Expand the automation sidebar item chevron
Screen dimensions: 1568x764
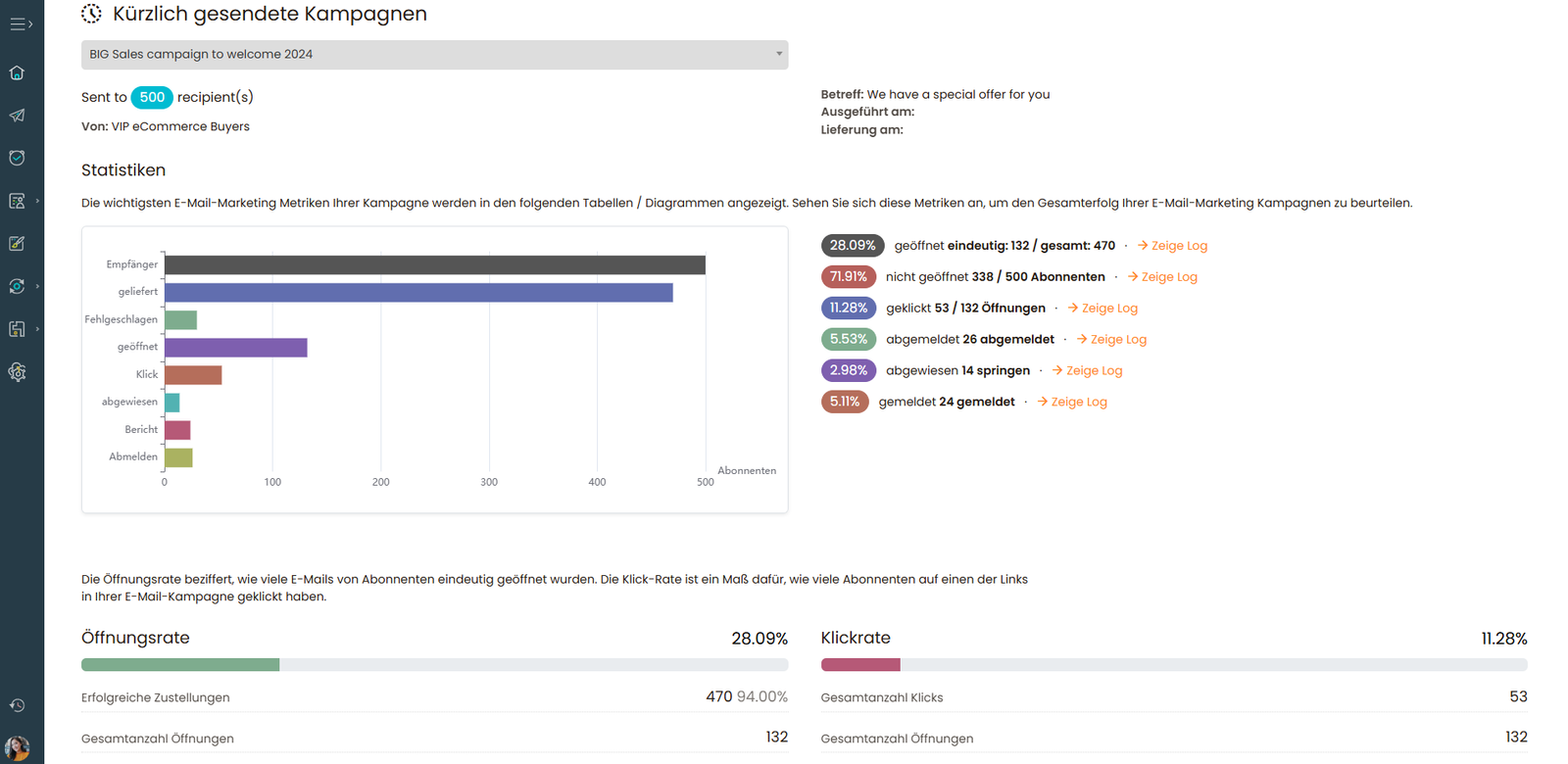tap(38, 286)
